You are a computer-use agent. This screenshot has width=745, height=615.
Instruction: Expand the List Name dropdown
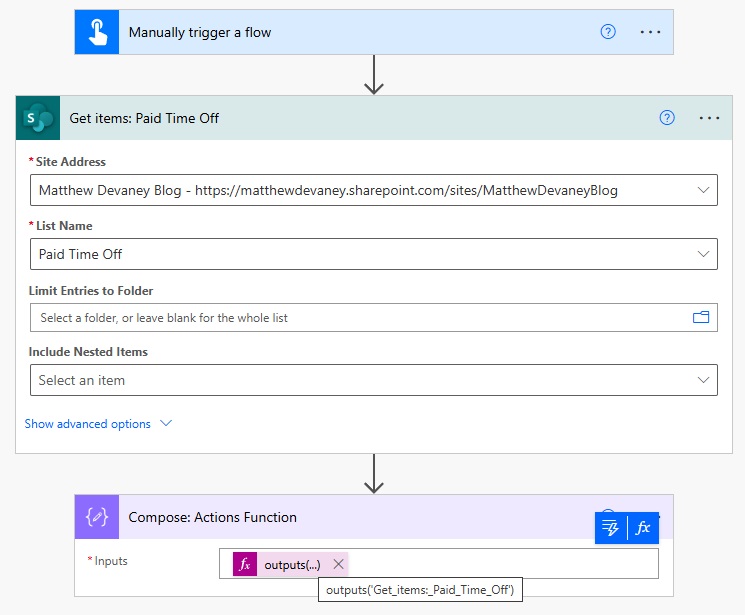(x=704, y=254)
